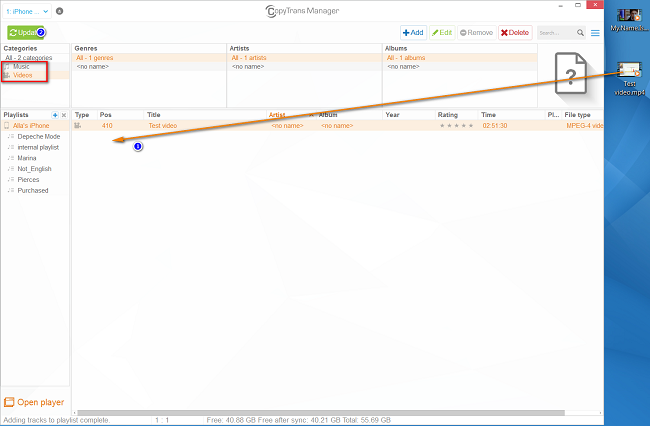Sort by File type column header
This screenshot has width=650, height=426.
[582, 115]
